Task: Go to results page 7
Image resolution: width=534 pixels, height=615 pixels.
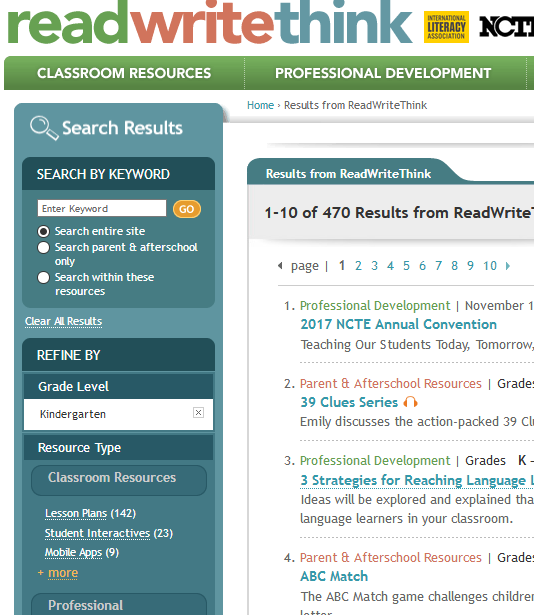Action: tap(439, 266)
